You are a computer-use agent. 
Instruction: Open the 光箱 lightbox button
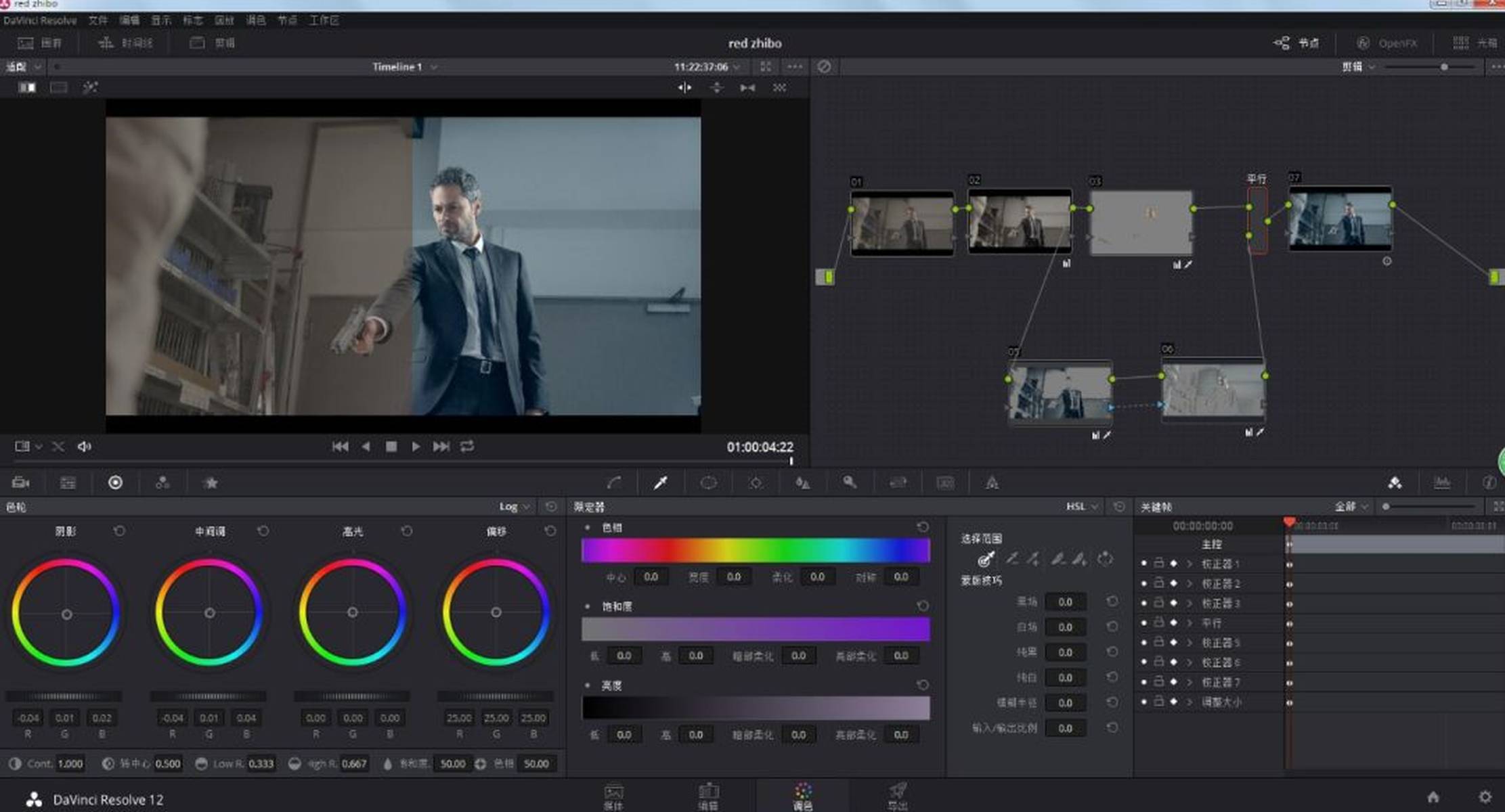click(x=1475, y=43)
